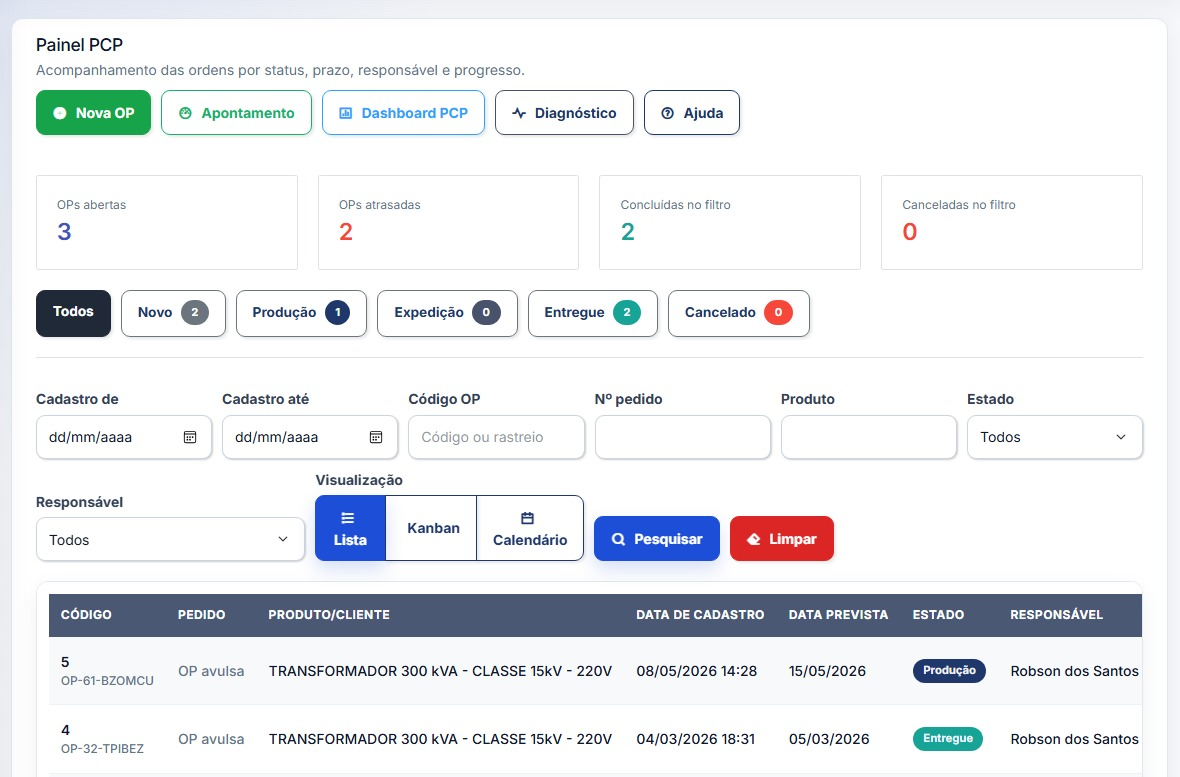
Task: Click the Canceladas no filtro card
Action: coord(1011,222)
